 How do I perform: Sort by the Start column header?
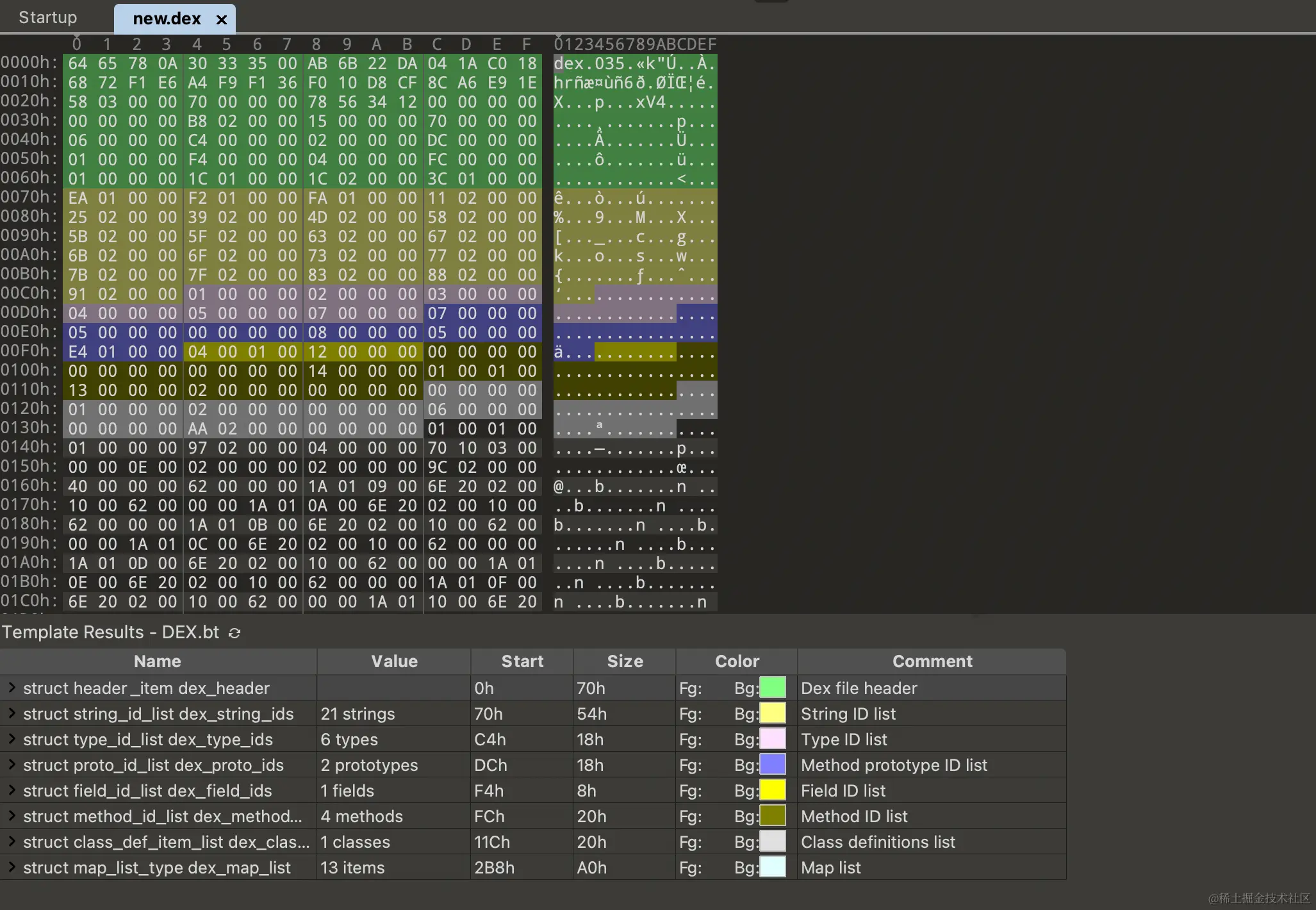(522, 661)
